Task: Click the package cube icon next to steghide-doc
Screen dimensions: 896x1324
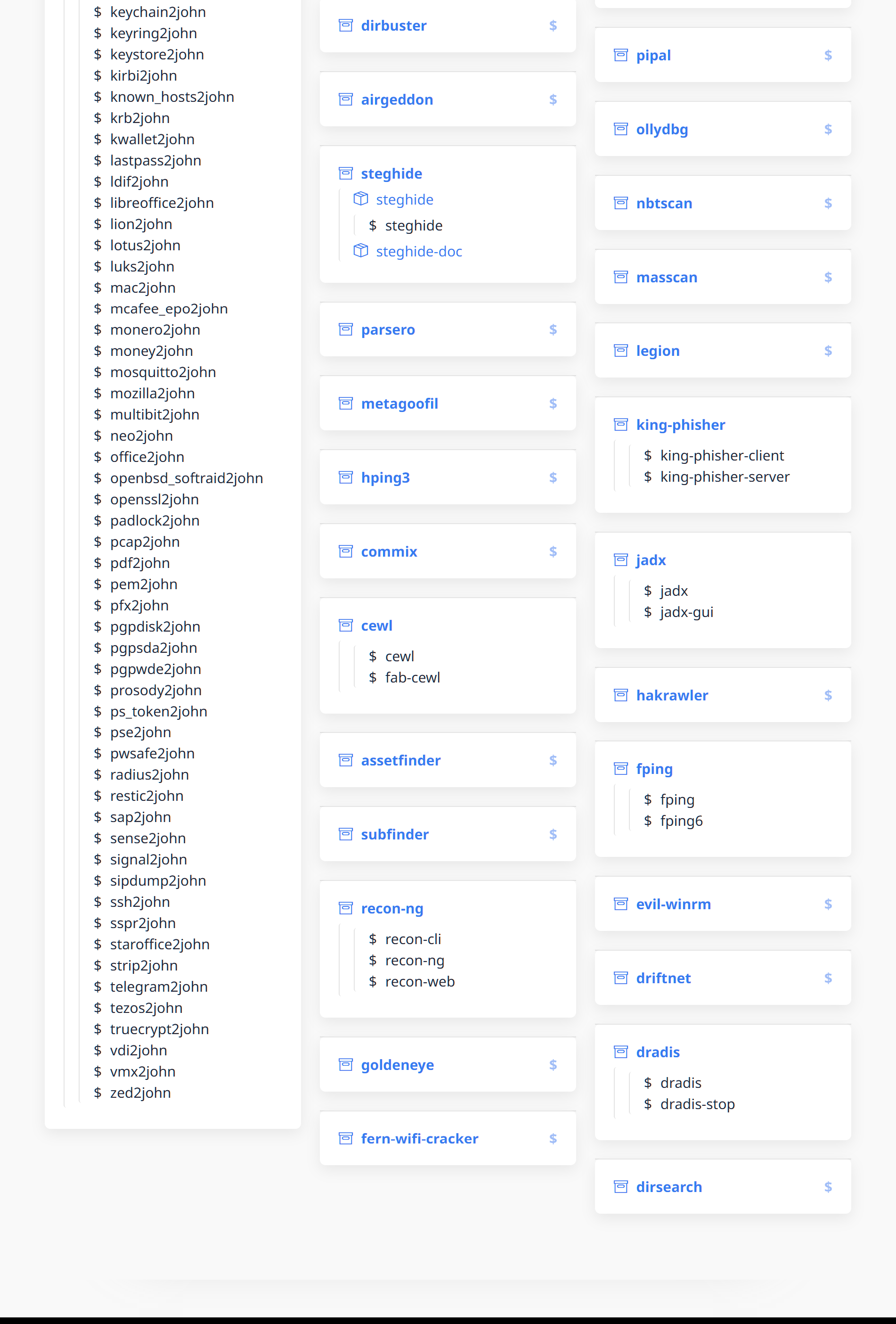Action: click(x=360, y=251)
